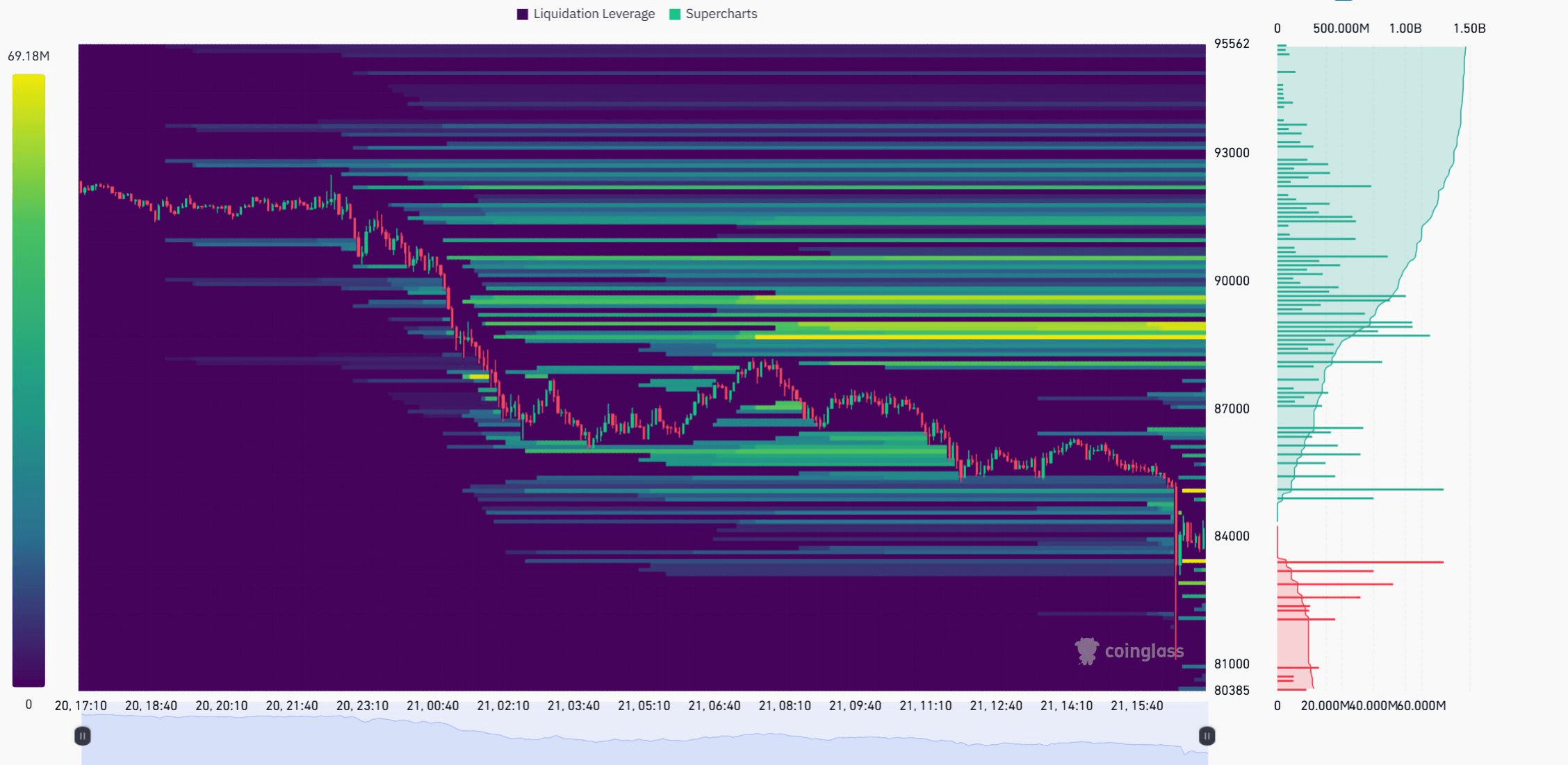The height and width of the screenshot is (765, 1568).
Task: Click the 90000 price axis label
Action: (1231, 281)
